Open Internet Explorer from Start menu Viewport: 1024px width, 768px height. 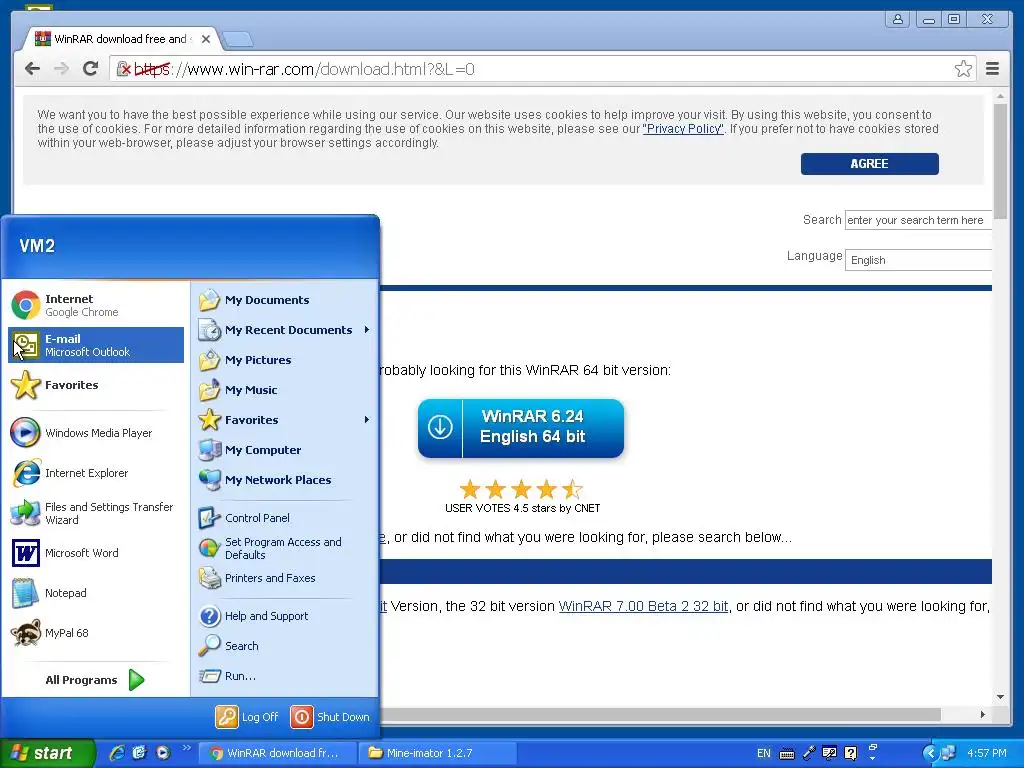coord(95,473)
